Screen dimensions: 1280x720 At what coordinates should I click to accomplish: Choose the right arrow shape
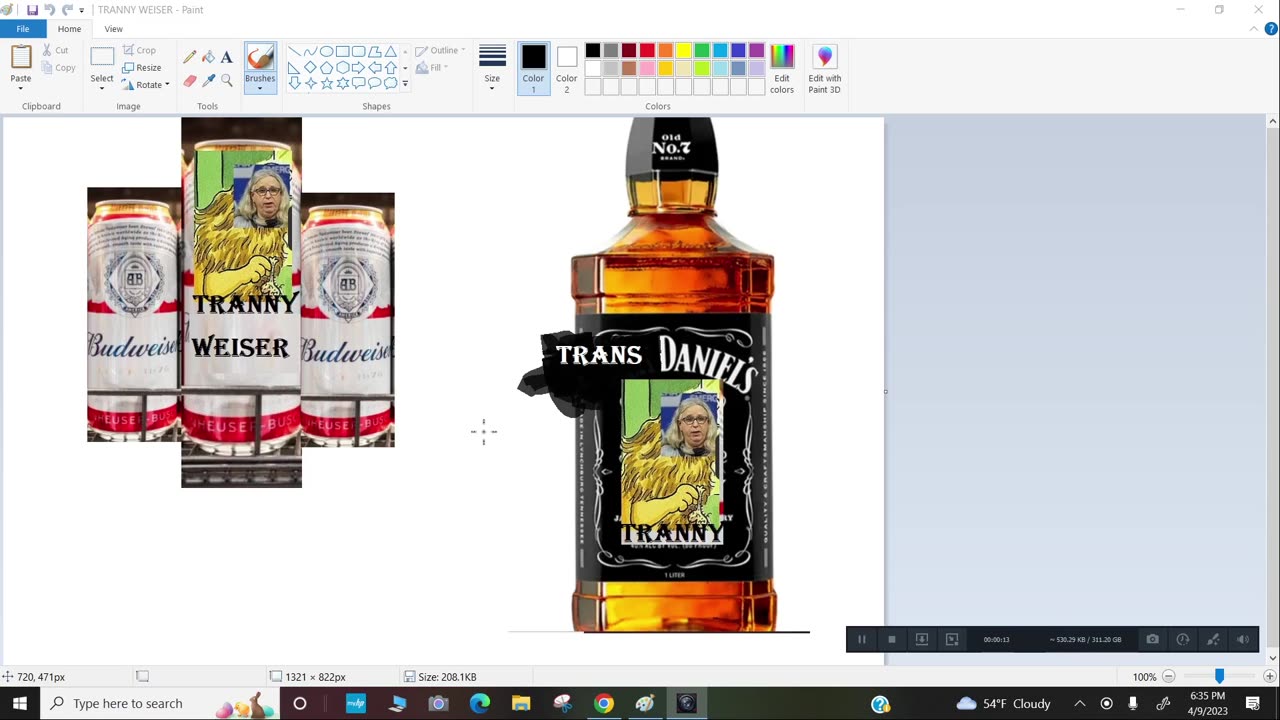[x=358, y=67]
